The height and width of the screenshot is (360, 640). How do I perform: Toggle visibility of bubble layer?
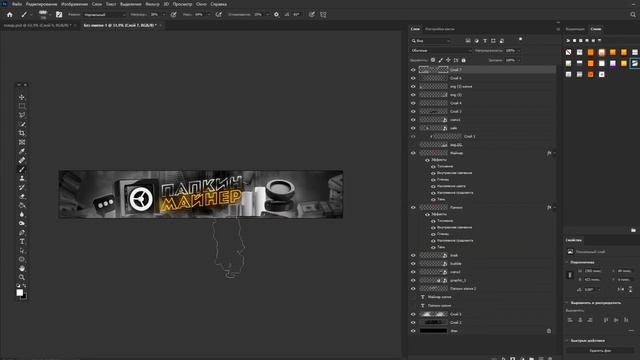[x=413, y=264]
